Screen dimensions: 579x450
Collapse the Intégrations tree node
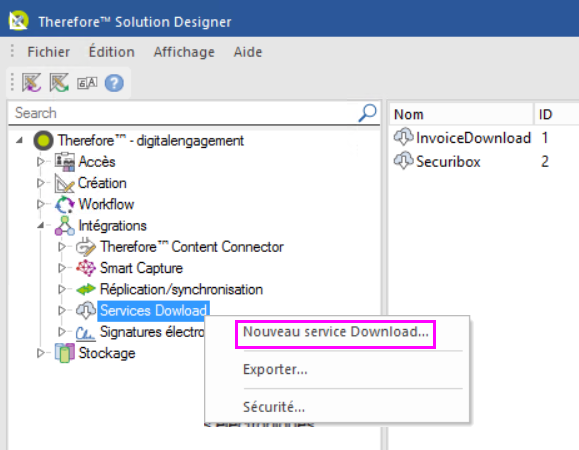pos(41,225)
